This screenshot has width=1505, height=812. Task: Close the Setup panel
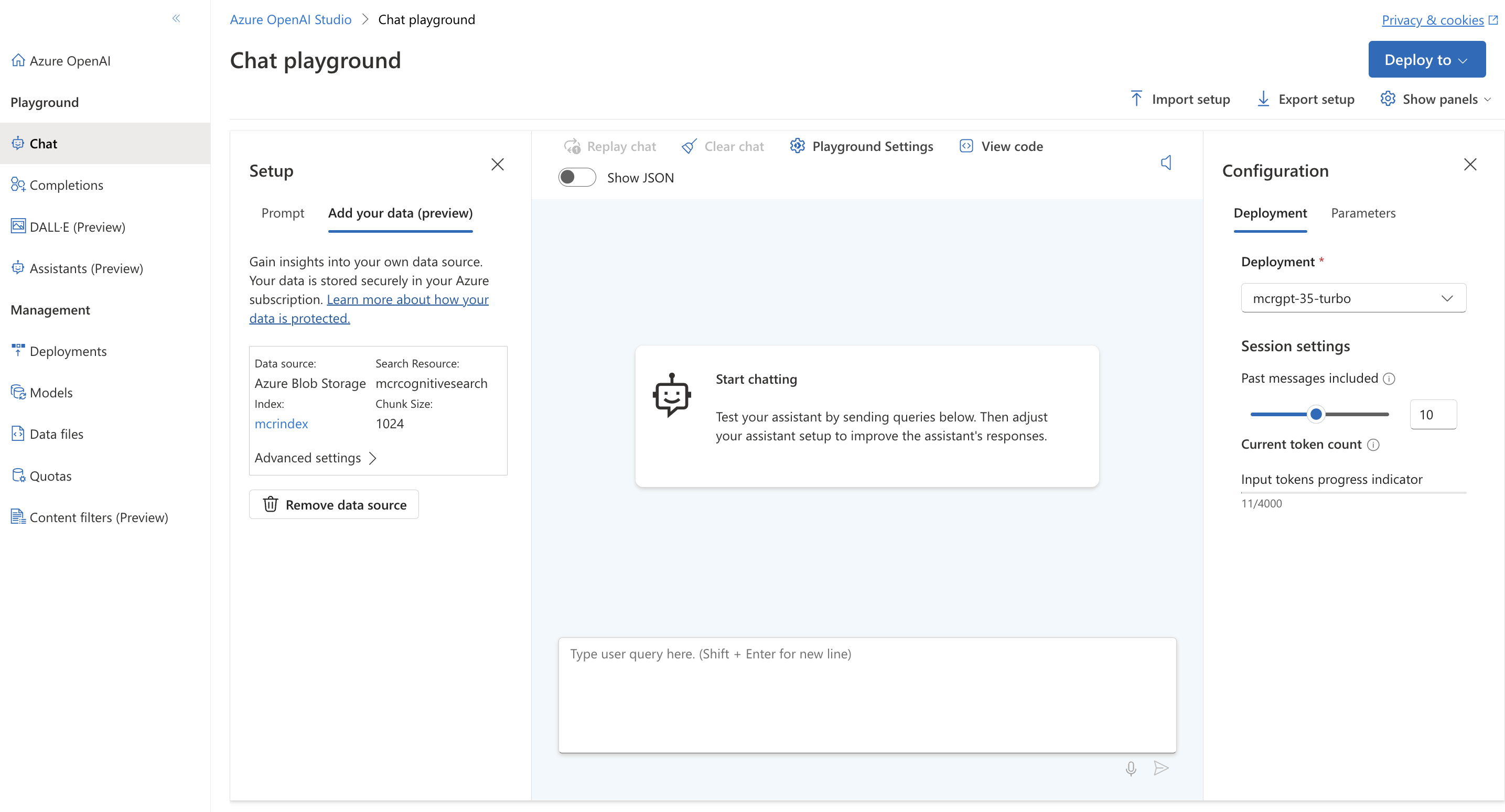click(x=497, y=164)
